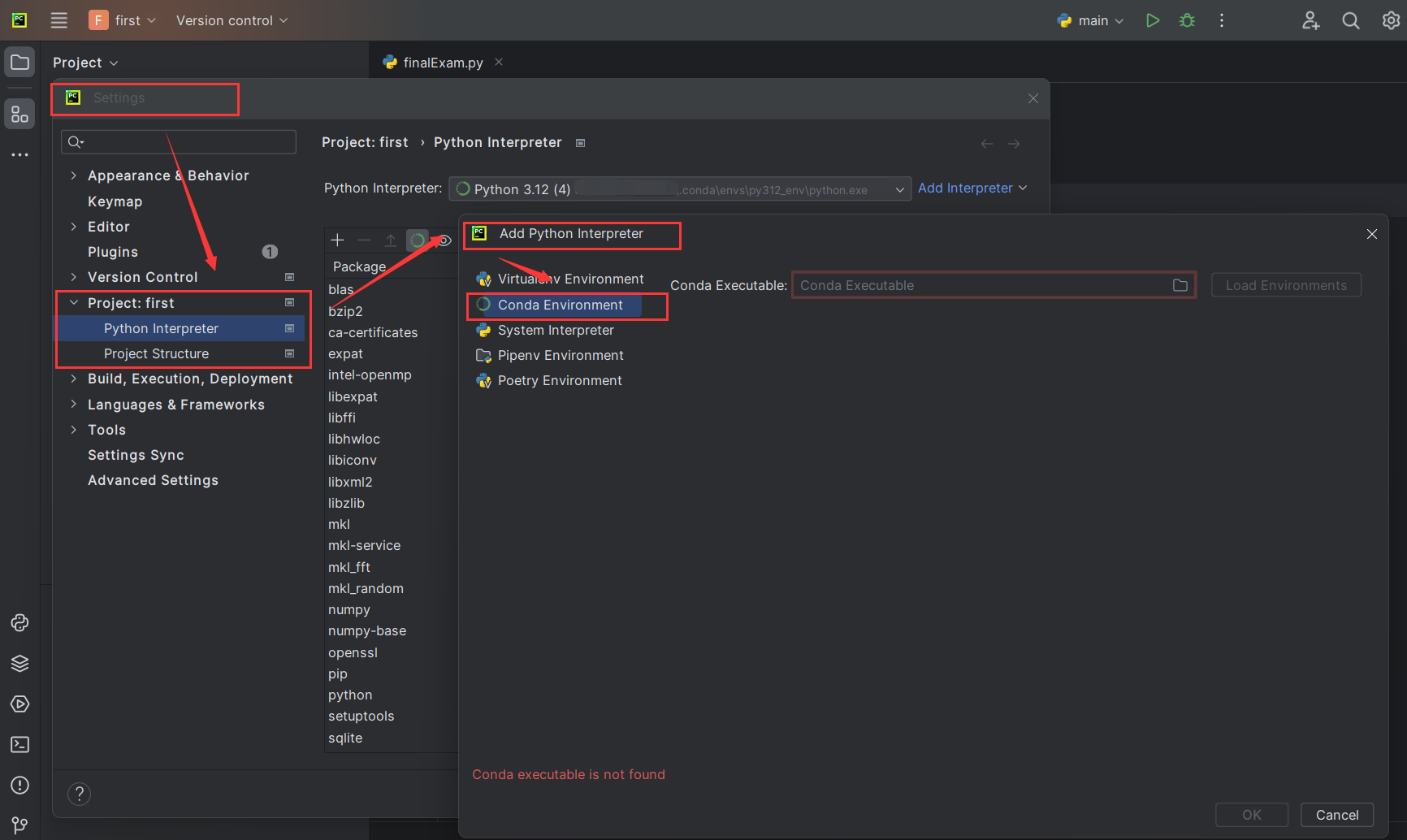Screen dimensions: 1407x840
Task: Open Project Structure settings page
Action: 156,353
